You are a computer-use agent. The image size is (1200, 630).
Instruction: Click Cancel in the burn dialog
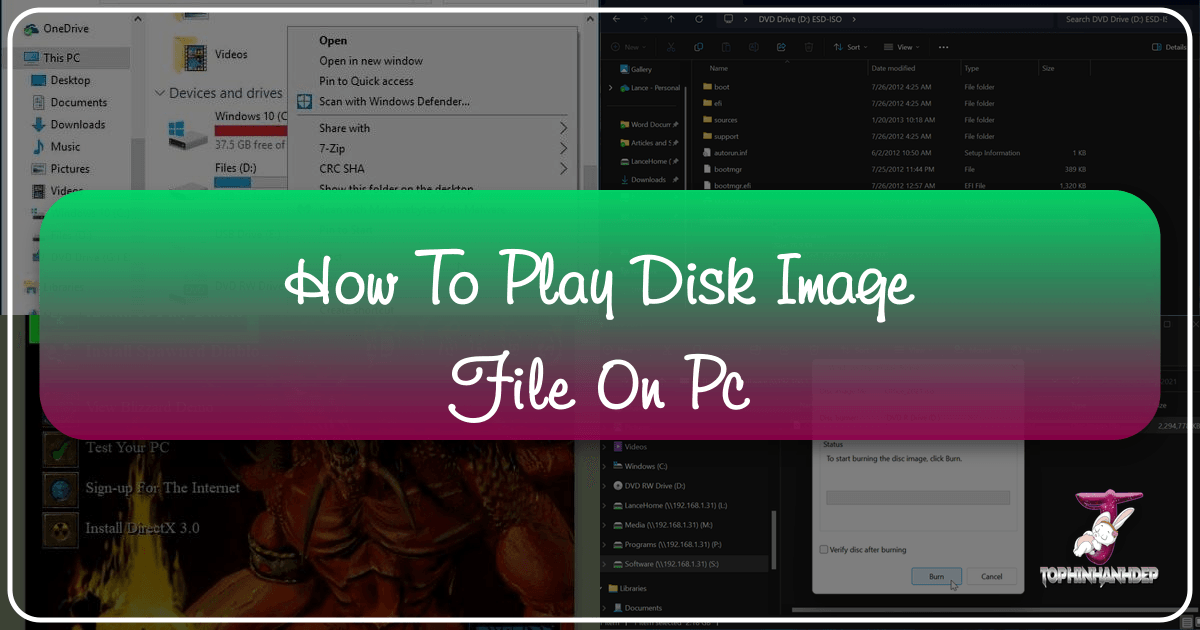pyautogui.click(x=991, y=577)
